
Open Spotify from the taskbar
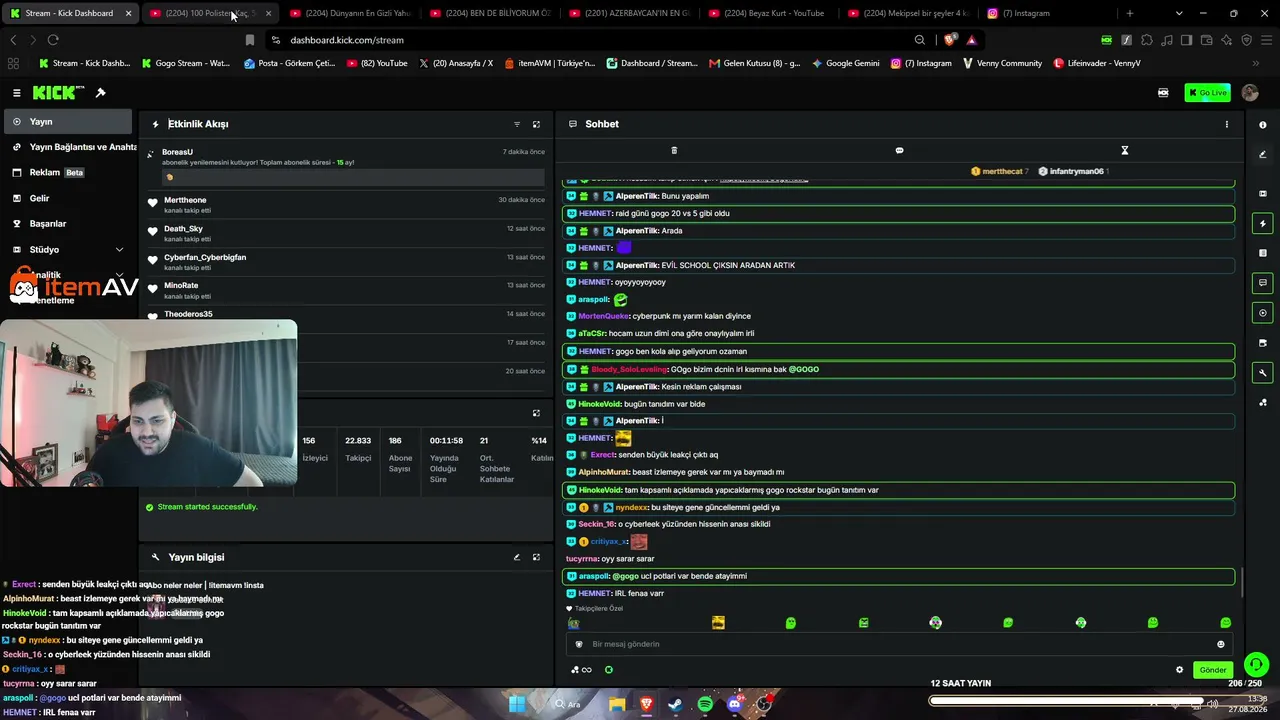pos(705,704)
